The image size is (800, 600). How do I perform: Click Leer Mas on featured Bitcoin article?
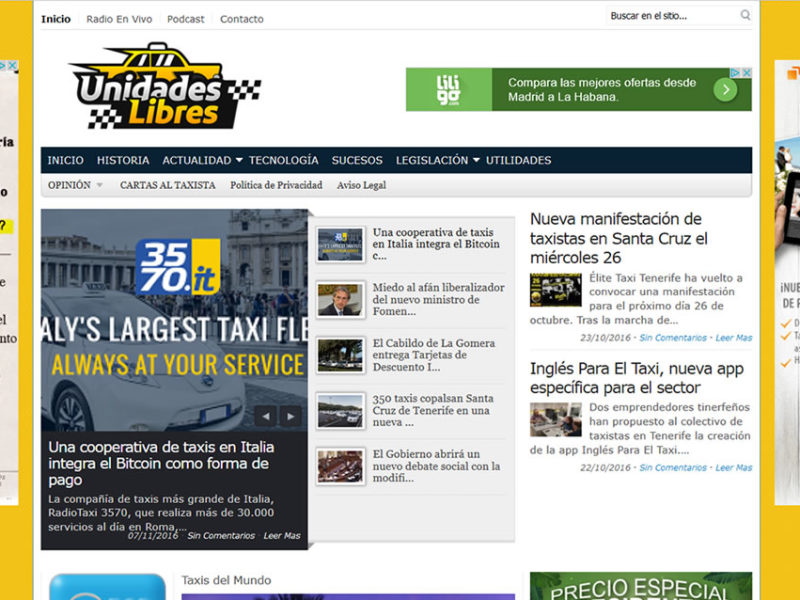pyautogui.click(x=282, y=536)
